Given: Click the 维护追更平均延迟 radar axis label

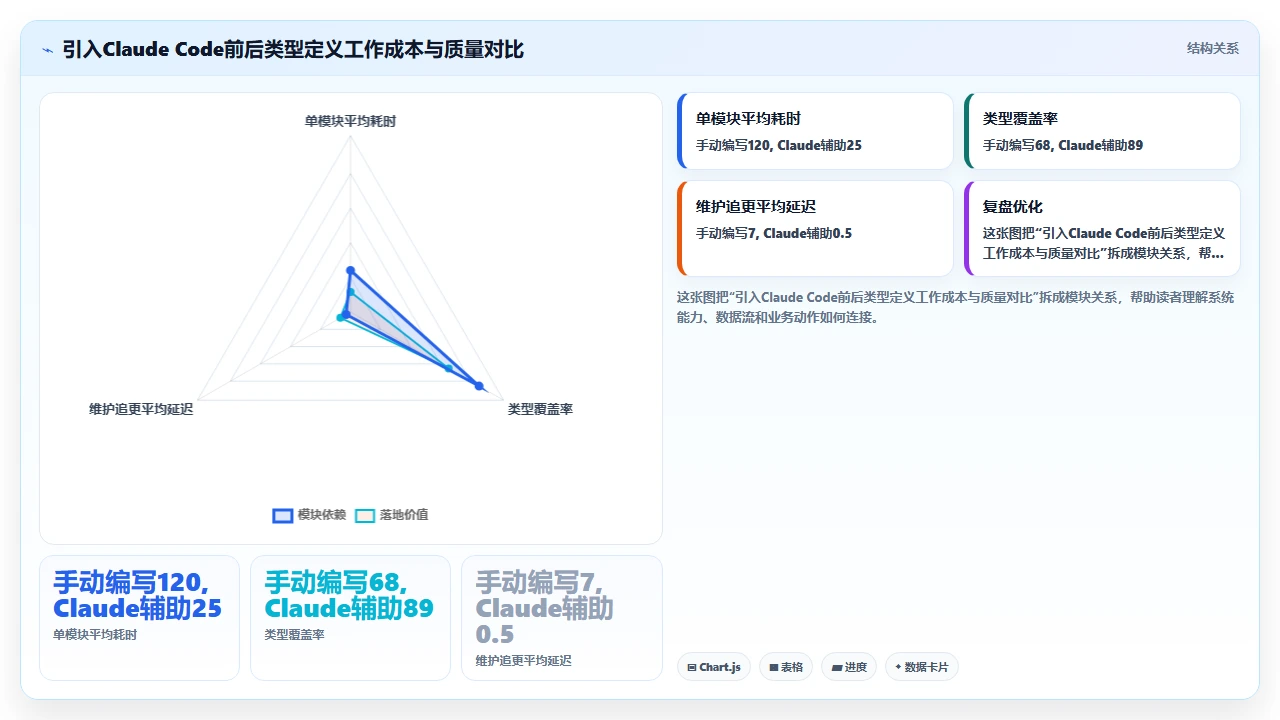Looking at the screenshot, I should [141, 409].
